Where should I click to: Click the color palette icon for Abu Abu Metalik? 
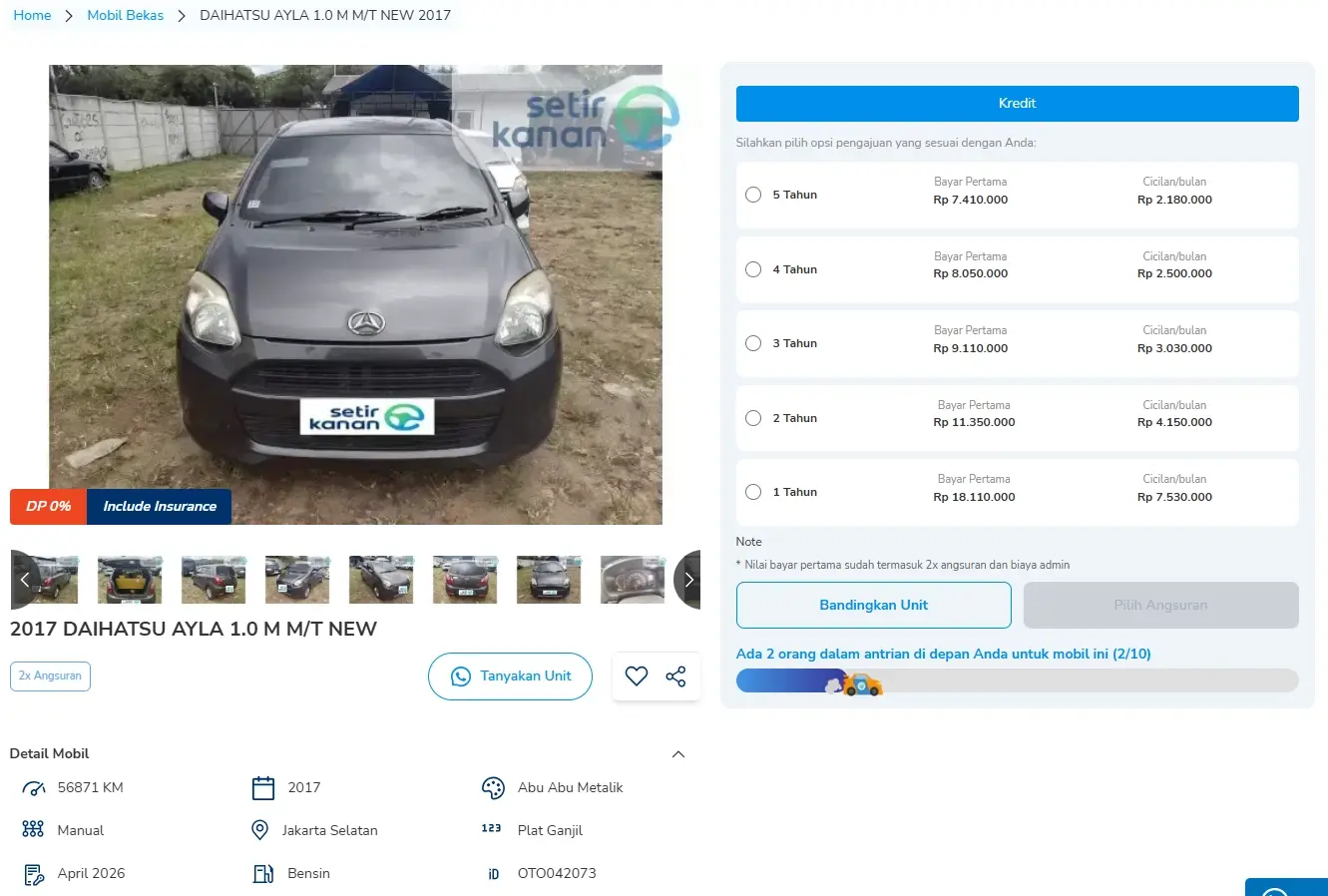[493, 788]
